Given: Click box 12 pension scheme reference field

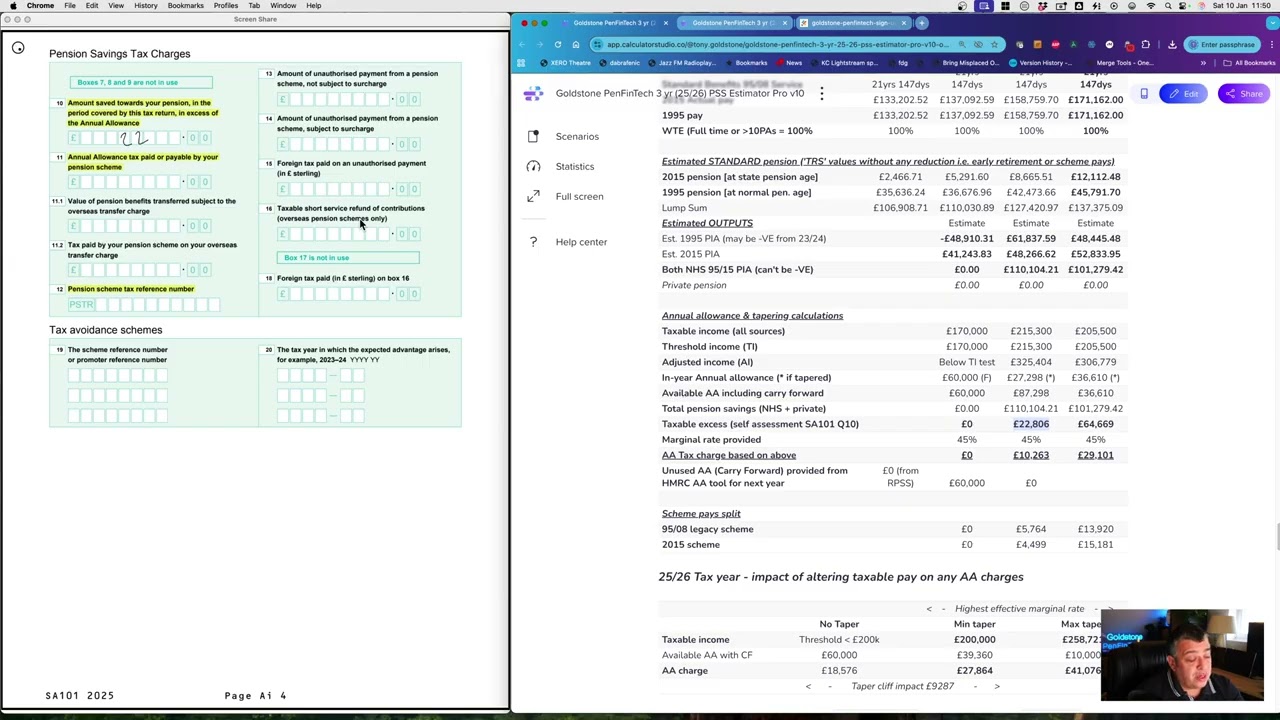Looking at the screenshot, I should (143, 304).
